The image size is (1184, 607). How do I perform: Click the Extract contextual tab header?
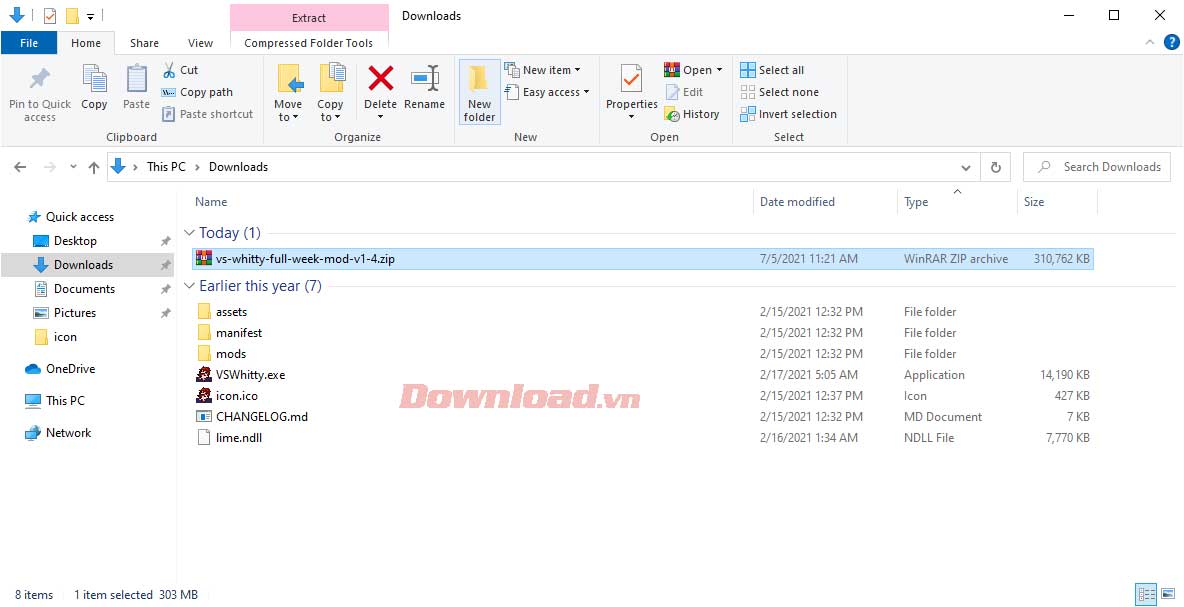(x=309, y=17)
